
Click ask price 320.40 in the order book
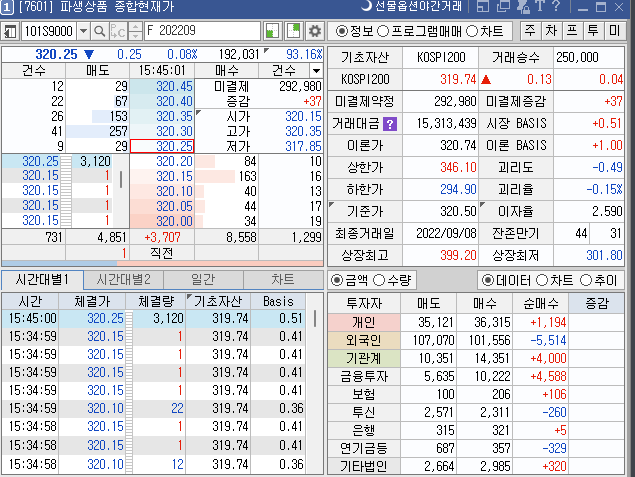[x=162, y=101]
